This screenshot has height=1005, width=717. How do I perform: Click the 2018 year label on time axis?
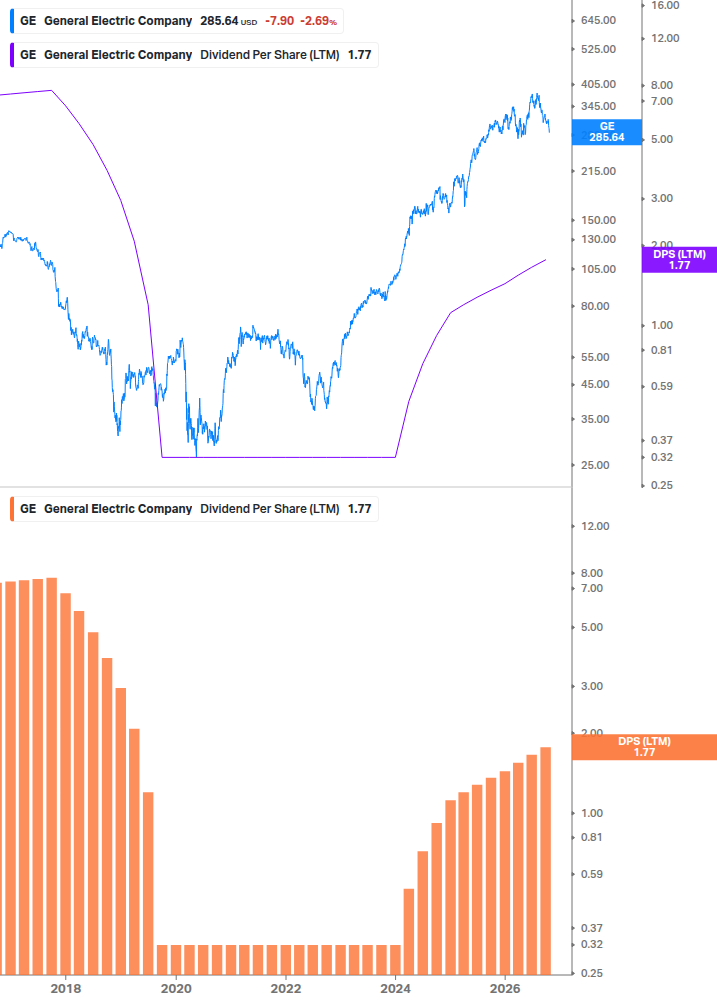(66, 989)
